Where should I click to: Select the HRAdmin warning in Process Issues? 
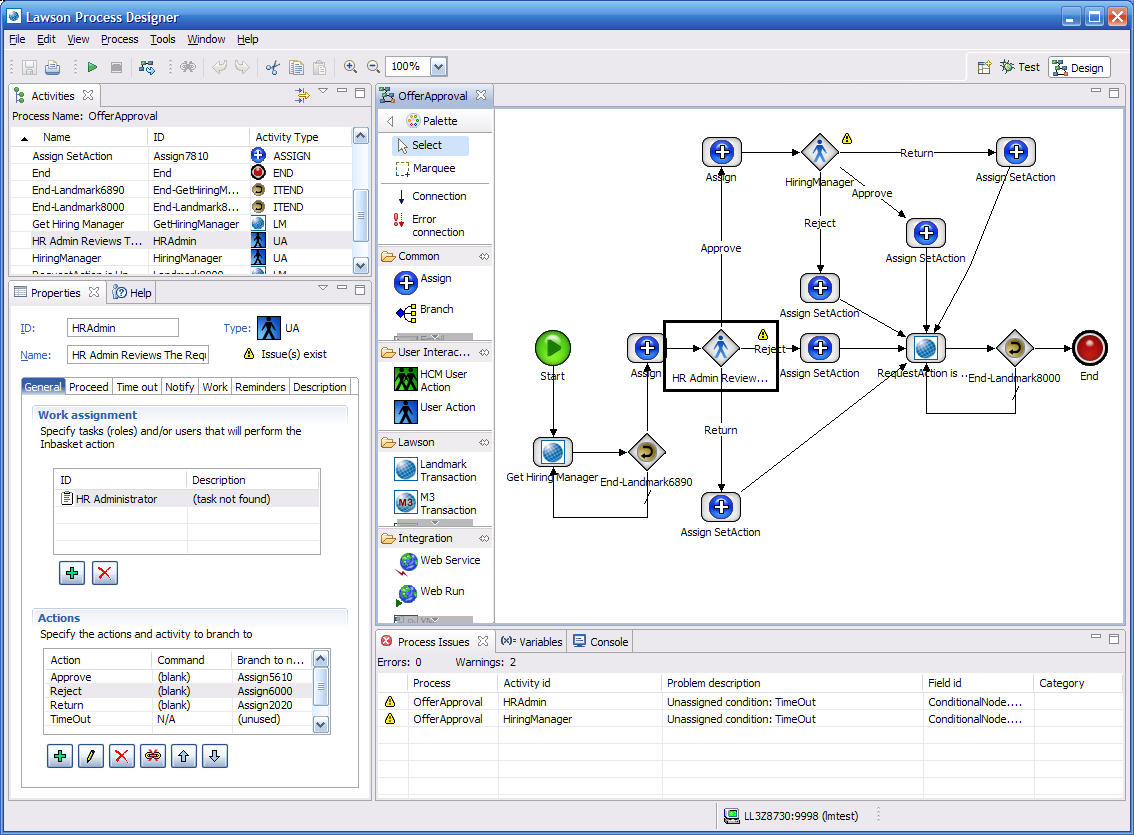point(749,702)
